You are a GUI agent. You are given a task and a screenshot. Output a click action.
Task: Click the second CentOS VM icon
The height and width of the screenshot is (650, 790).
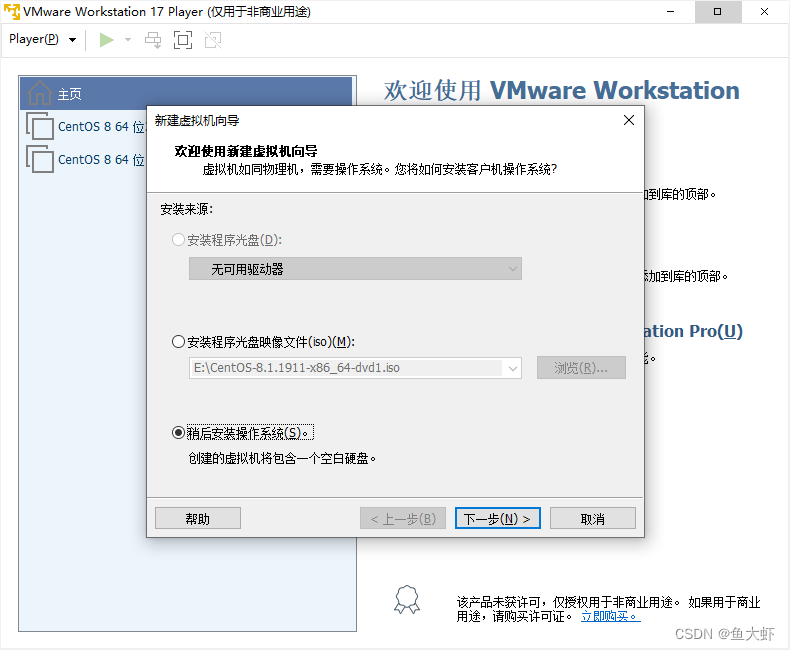(40, 159)
